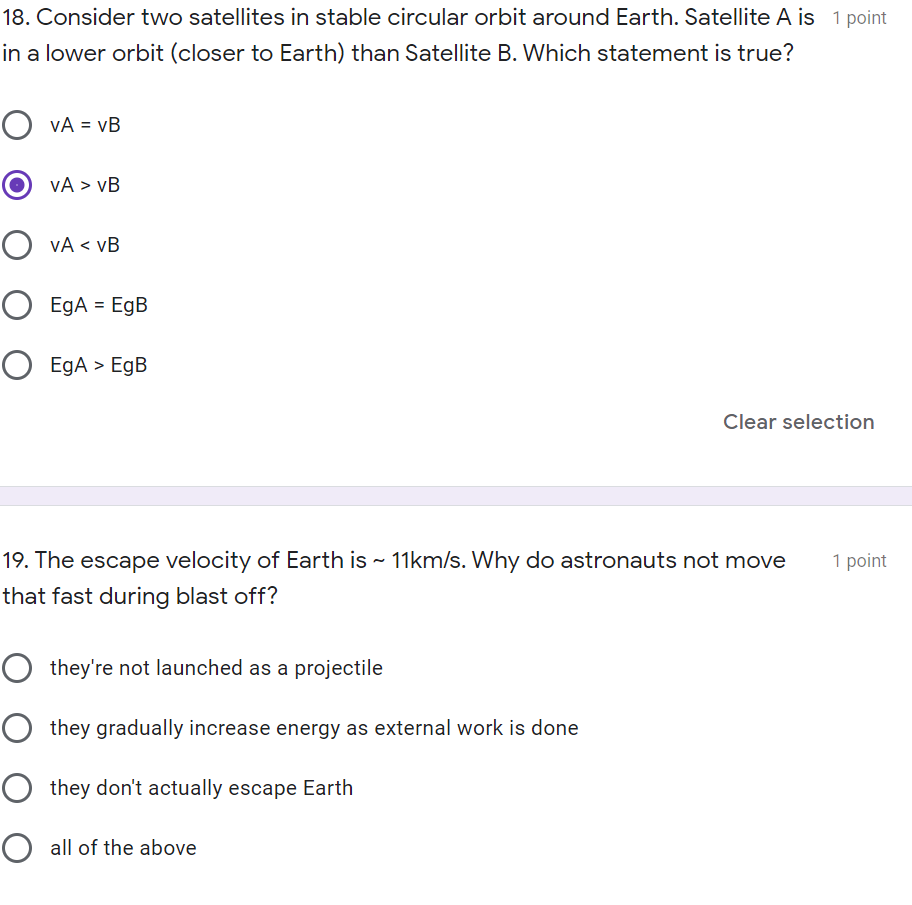Click the first unselected circle under question 18
The height and width of the screenshot is (905, 912).
pyautogui.click(x=17, y=125)
